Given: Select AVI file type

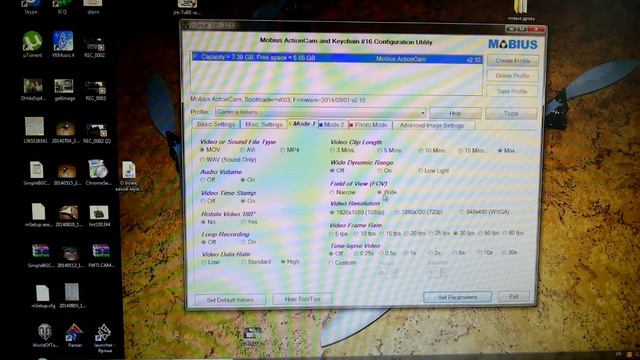Looking at the screenshot, I should point(248,150).
